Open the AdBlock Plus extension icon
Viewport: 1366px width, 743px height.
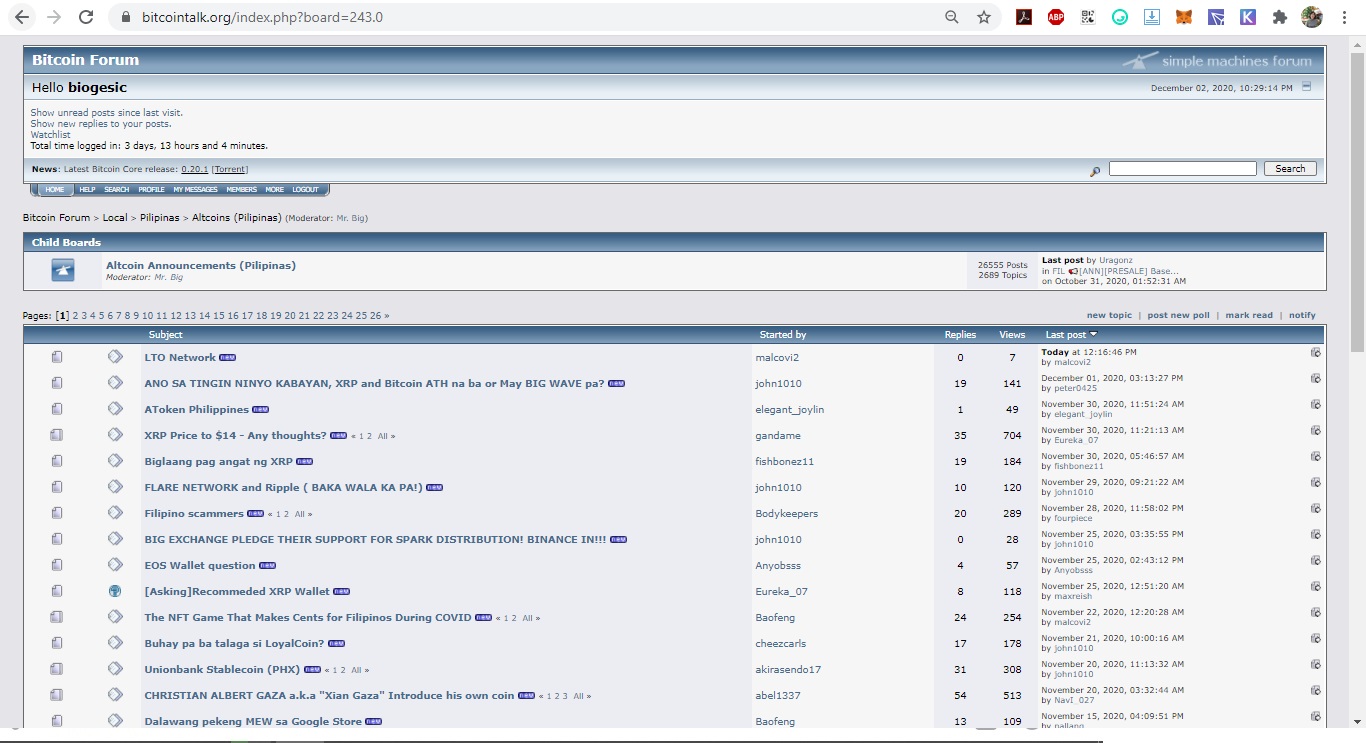point(1056,17)
